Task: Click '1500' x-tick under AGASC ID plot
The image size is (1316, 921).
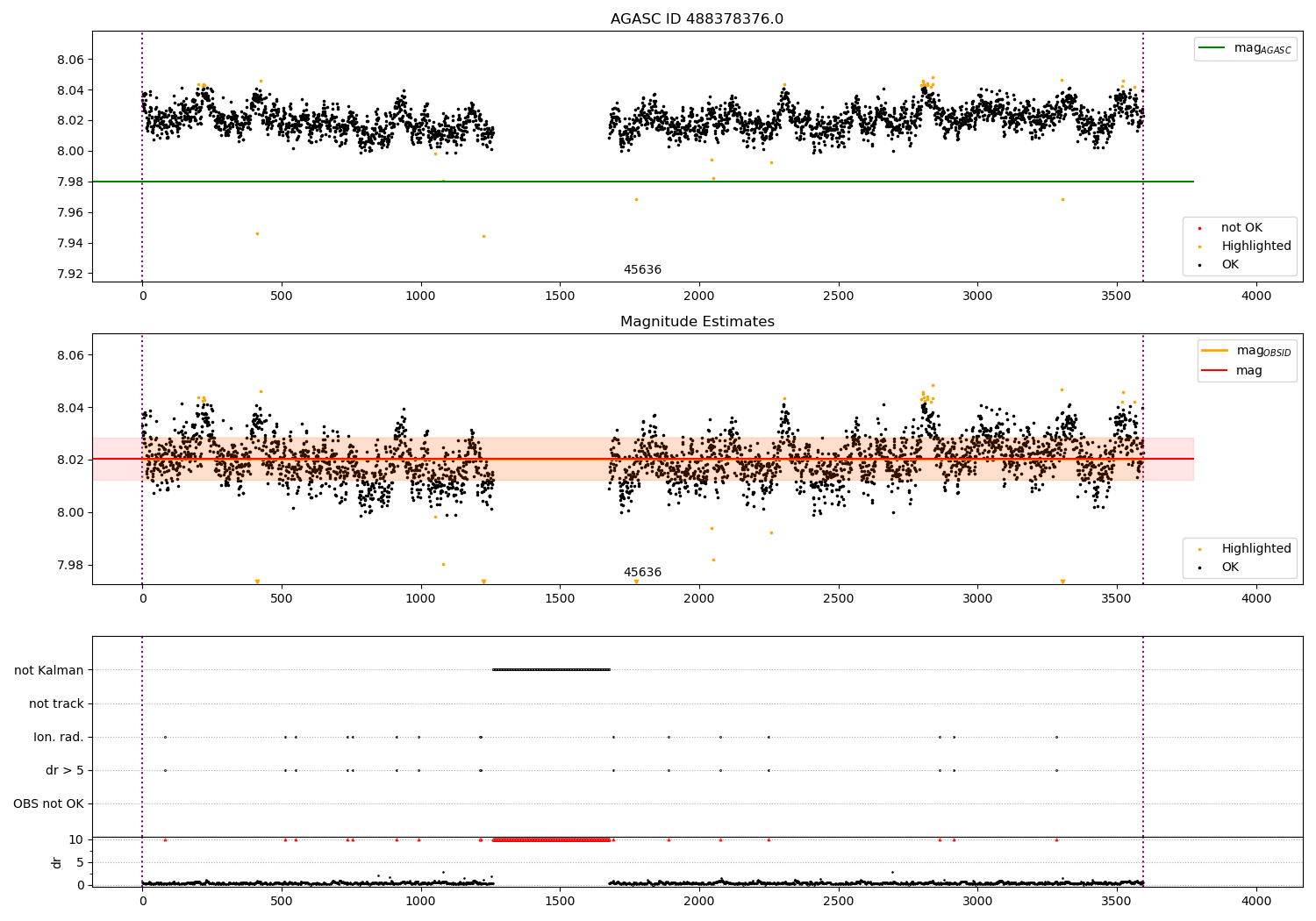Action: [560, 296]
